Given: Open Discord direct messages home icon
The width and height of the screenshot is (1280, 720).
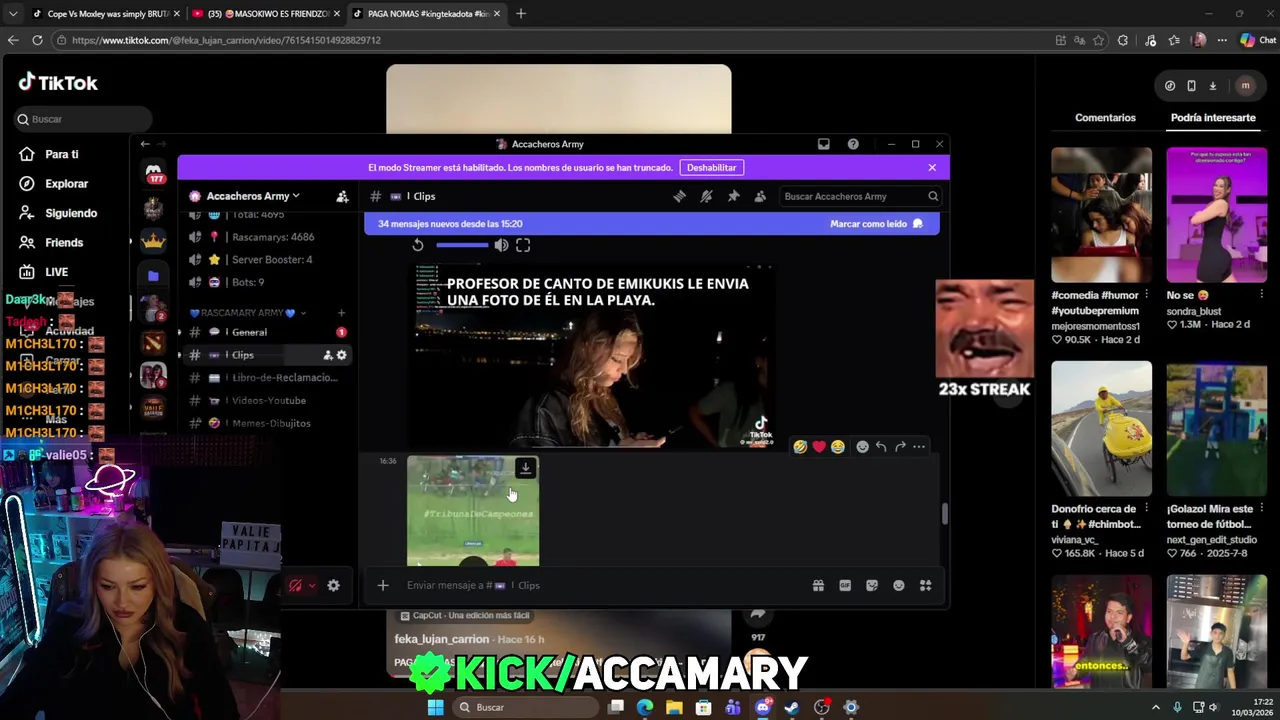Looking at the screenshot, I should 154,174.
